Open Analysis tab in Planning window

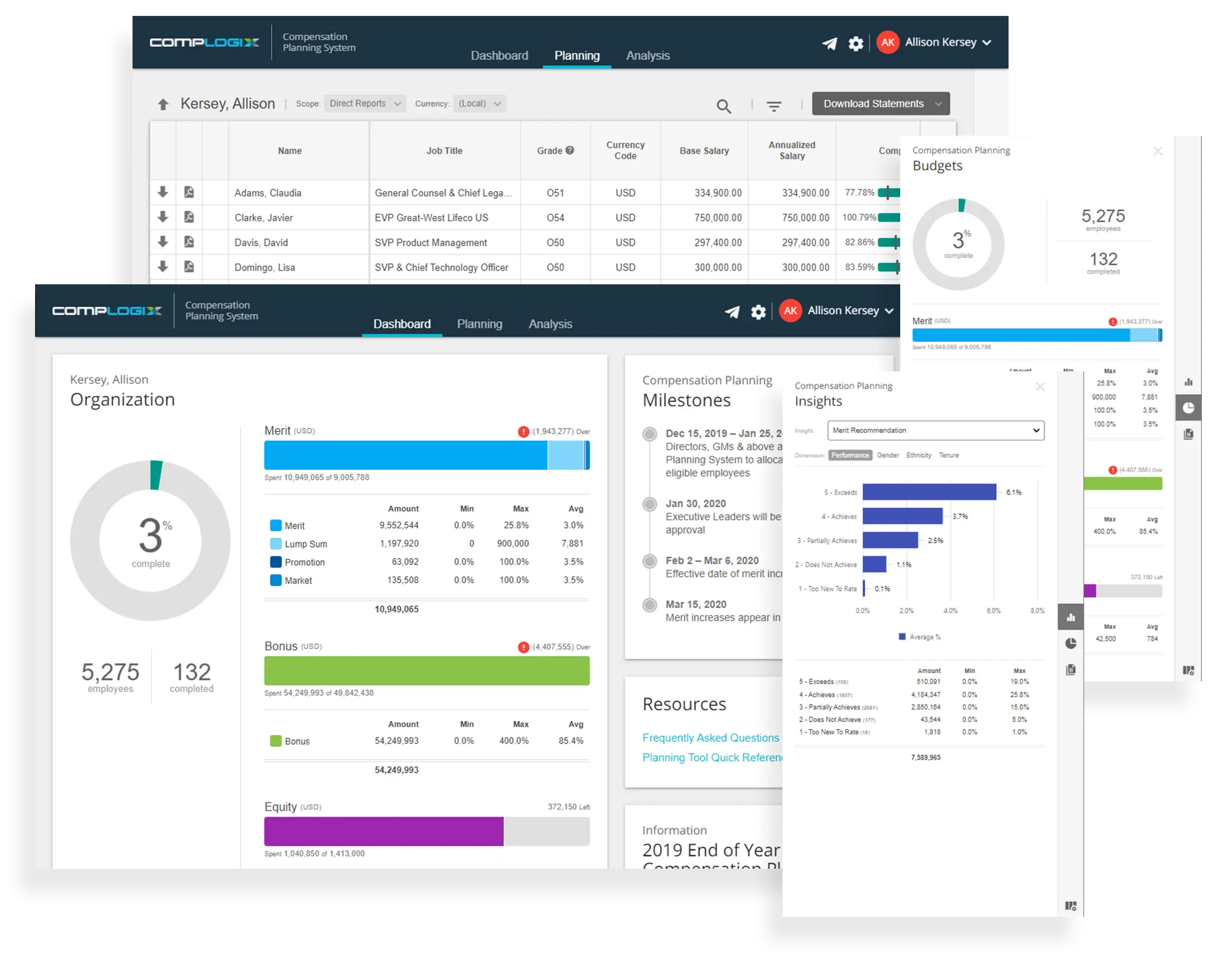pyautogui.click(x=648, y=55)
